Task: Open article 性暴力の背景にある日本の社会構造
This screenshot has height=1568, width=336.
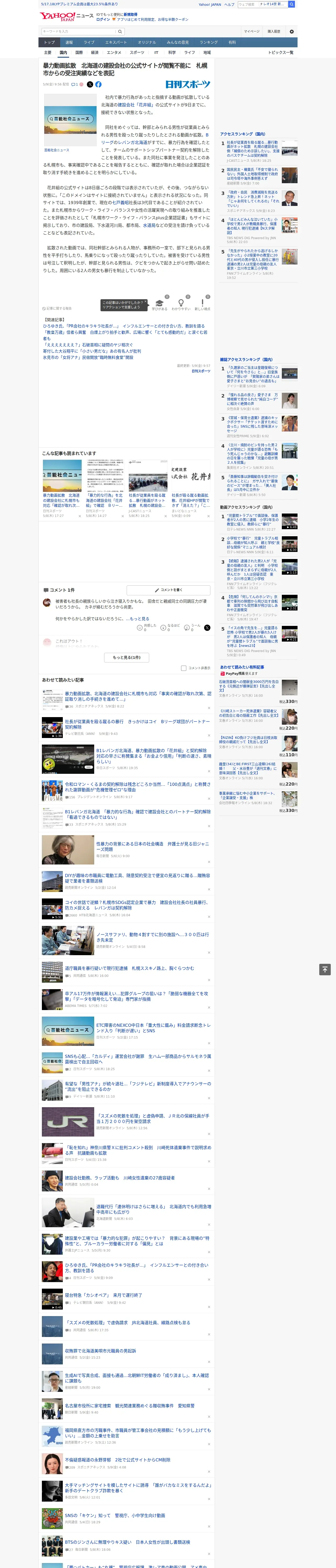Action: tap(153, 847)
